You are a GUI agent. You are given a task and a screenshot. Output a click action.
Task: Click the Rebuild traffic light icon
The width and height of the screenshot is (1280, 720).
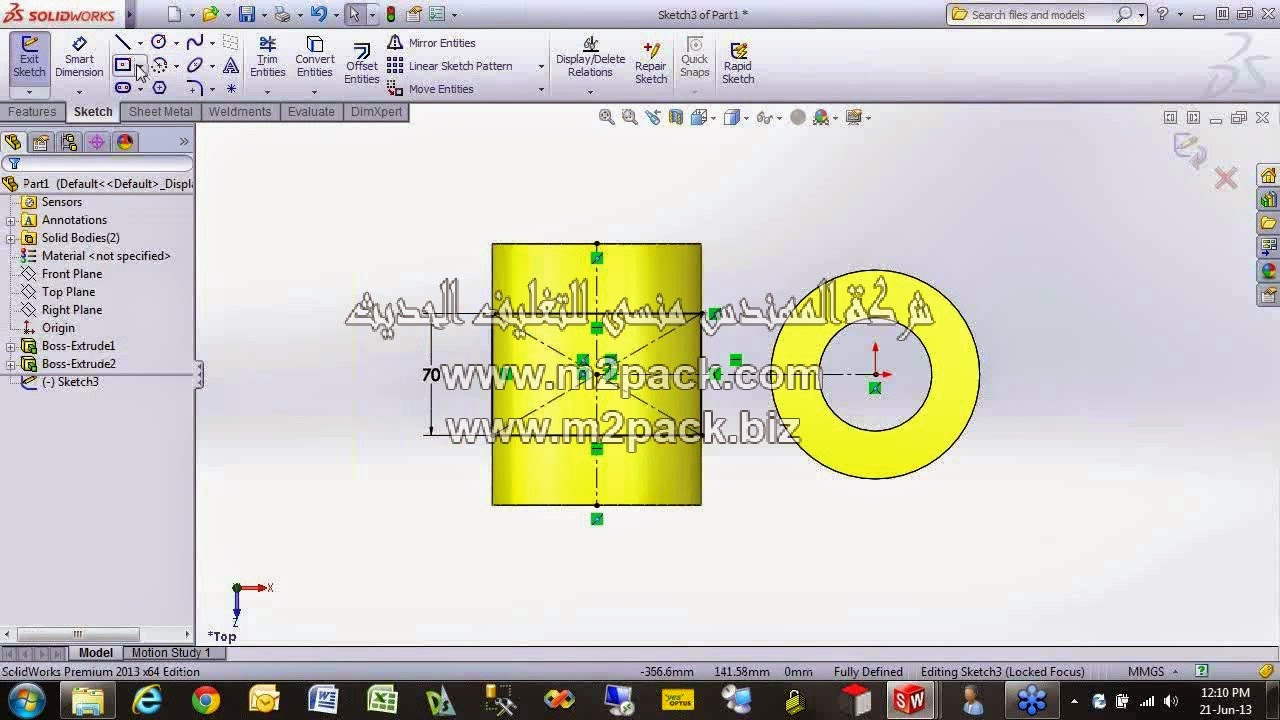pyautogui.click(x=390, y=14)
